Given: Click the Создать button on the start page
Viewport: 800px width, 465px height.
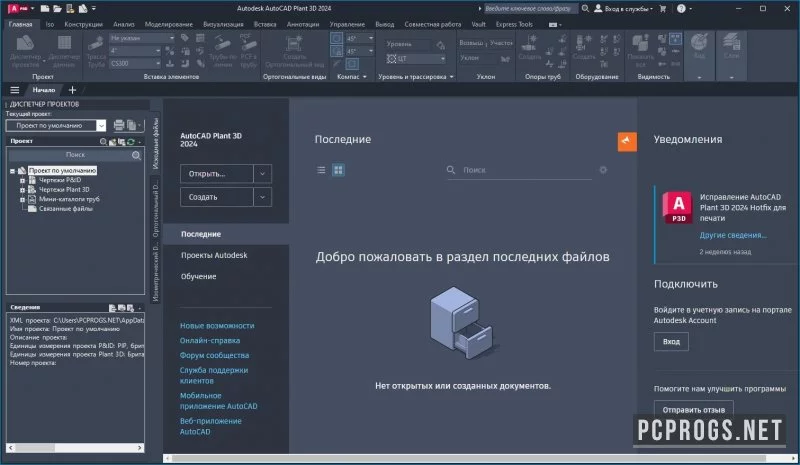Looking at the screenshot, I should coord(217,197).
